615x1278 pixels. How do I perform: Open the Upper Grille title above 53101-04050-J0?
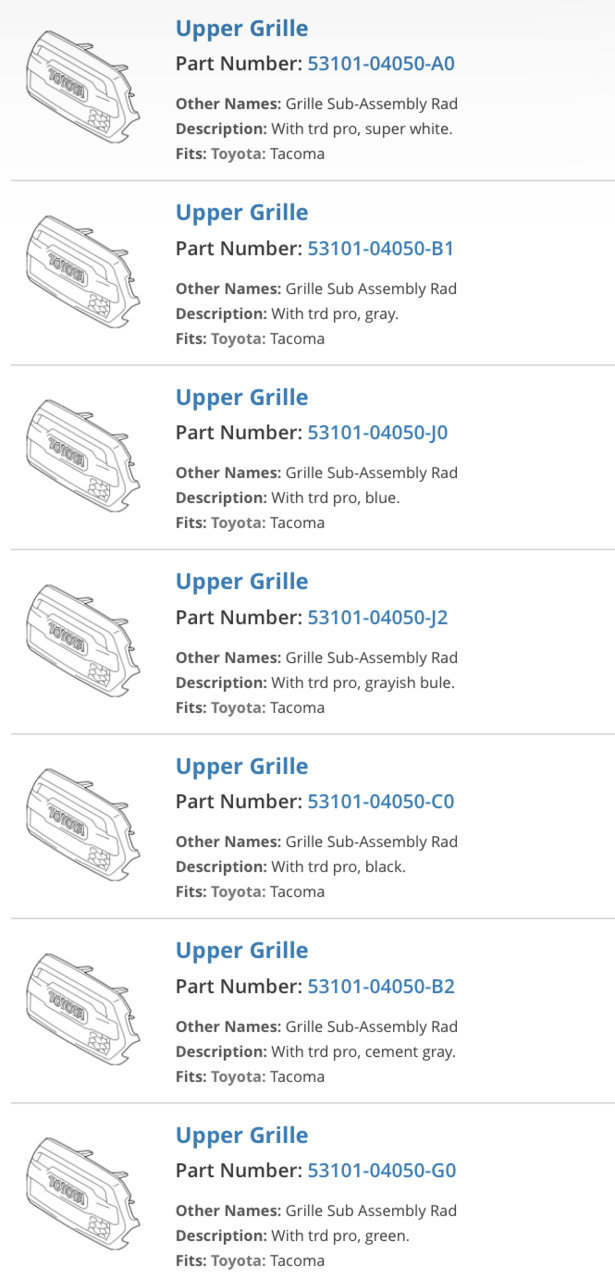(x=242, y=398)
